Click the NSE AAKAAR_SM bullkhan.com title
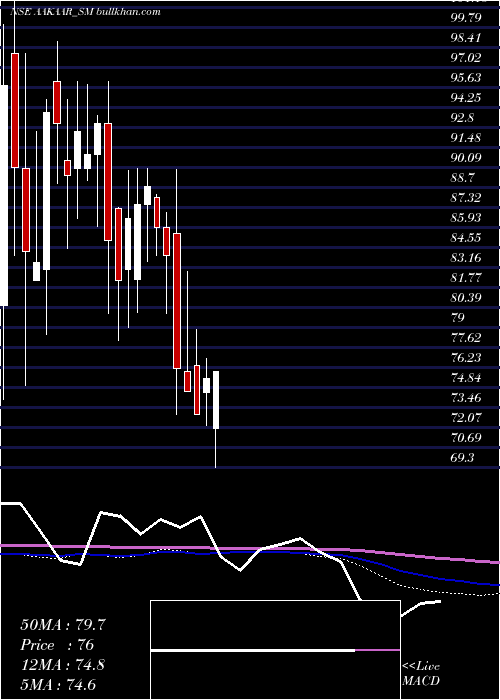This screenshot has width=500, height=700. pos(85,12)
